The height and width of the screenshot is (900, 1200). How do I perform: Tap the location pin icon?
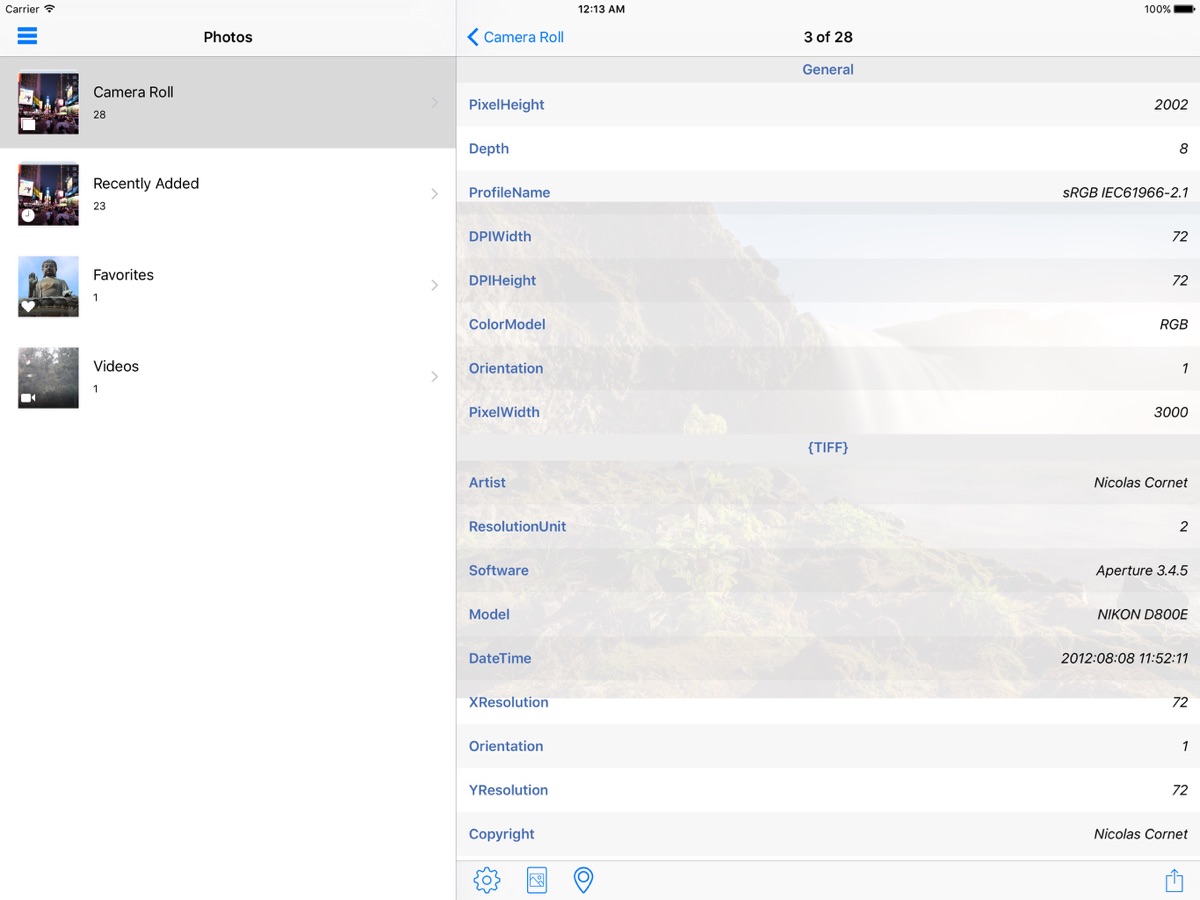pyautogui.click(x=583, y=880)
